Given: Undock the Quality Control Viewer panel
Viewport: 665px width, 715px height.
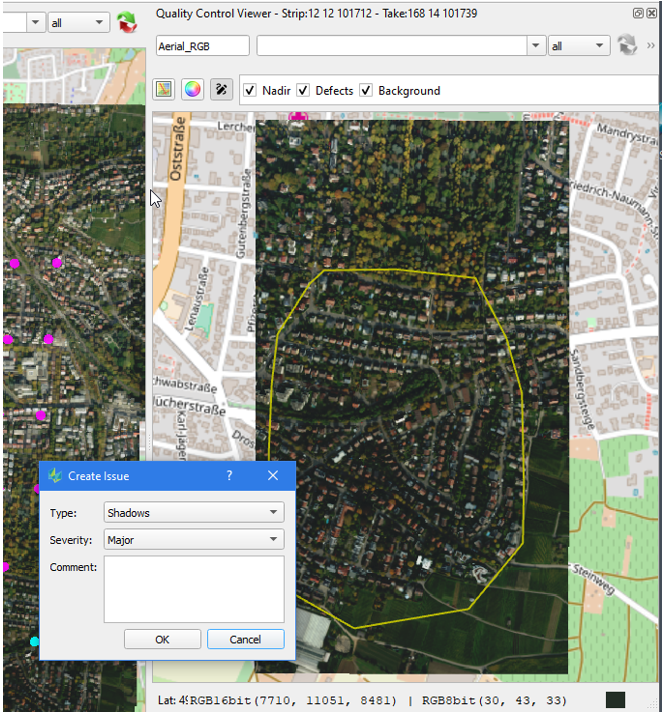Looking at the screenshot, I should (639, 14).
